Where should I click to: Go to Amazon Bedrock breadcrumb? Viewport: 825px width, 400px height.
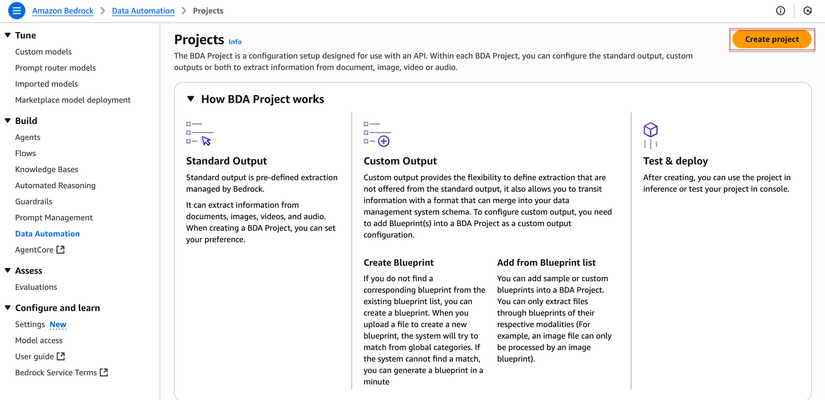[63, 11]
